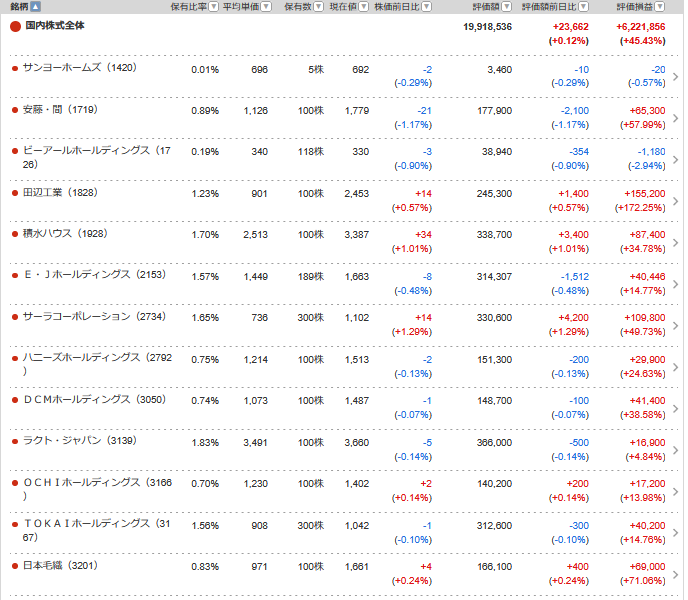Expand details chevron for ラクト・ジャパン row

click(676, 450)
